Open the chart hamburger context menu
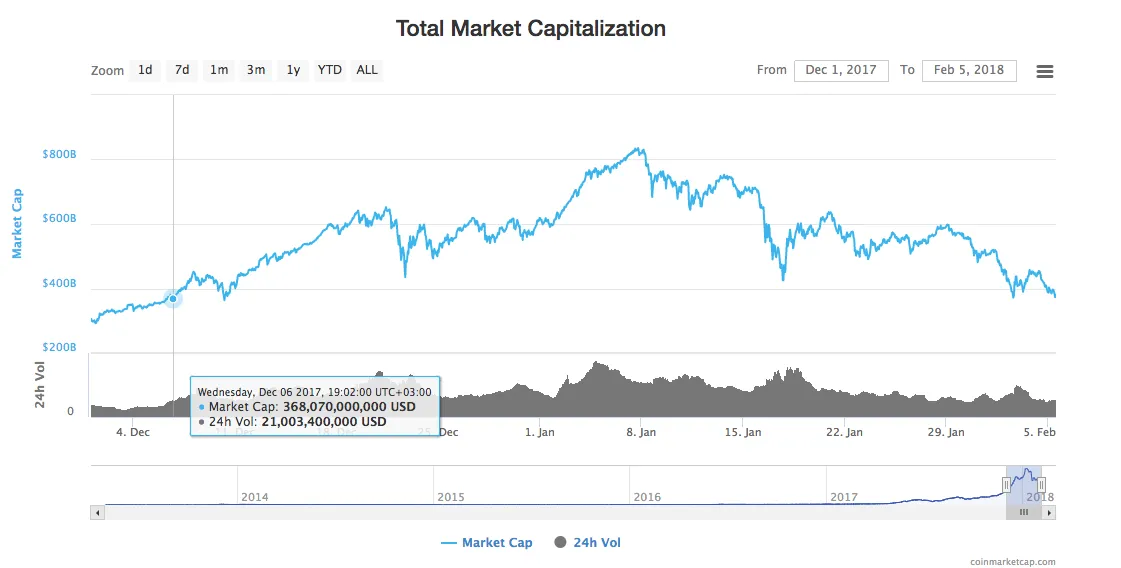 click(1045, 71)
